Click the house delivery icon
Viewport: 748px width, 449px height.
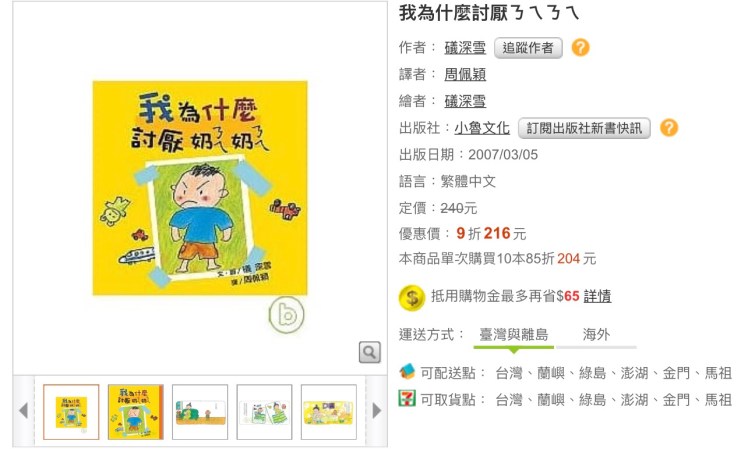pyautogui.click(x=407, y=371)
